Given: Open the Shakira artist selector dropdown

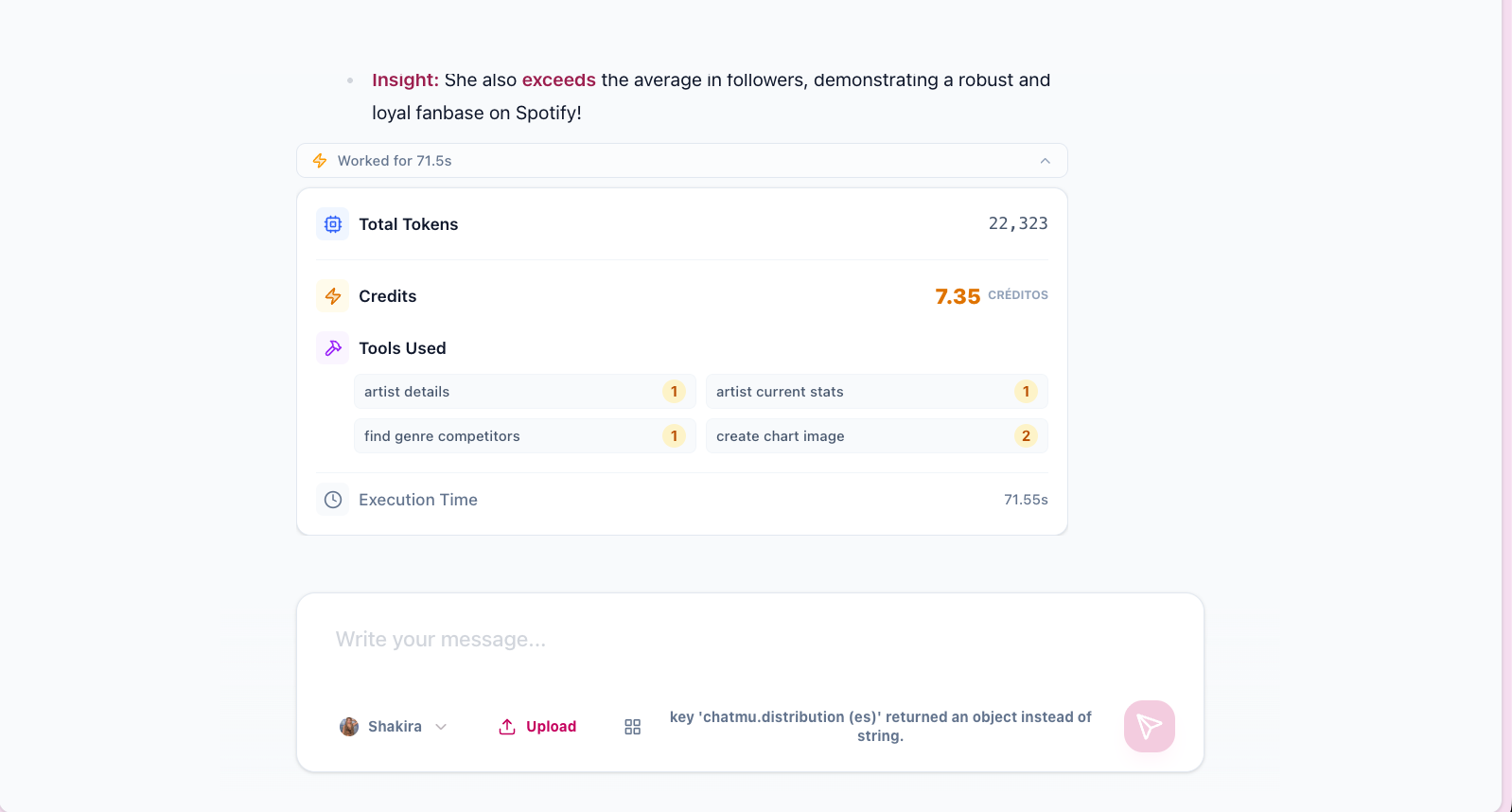Looking at the screenshot, I should coord(395,726).
